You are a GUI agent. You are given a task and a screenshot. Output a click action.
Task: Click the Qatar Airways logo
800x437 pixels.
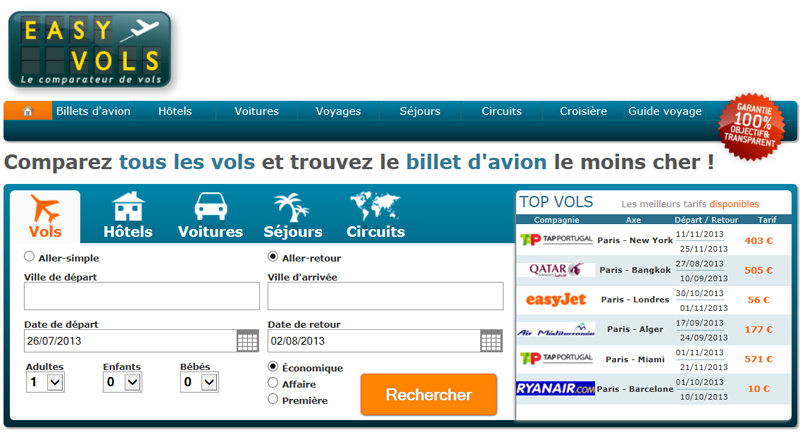coord(556,269)
